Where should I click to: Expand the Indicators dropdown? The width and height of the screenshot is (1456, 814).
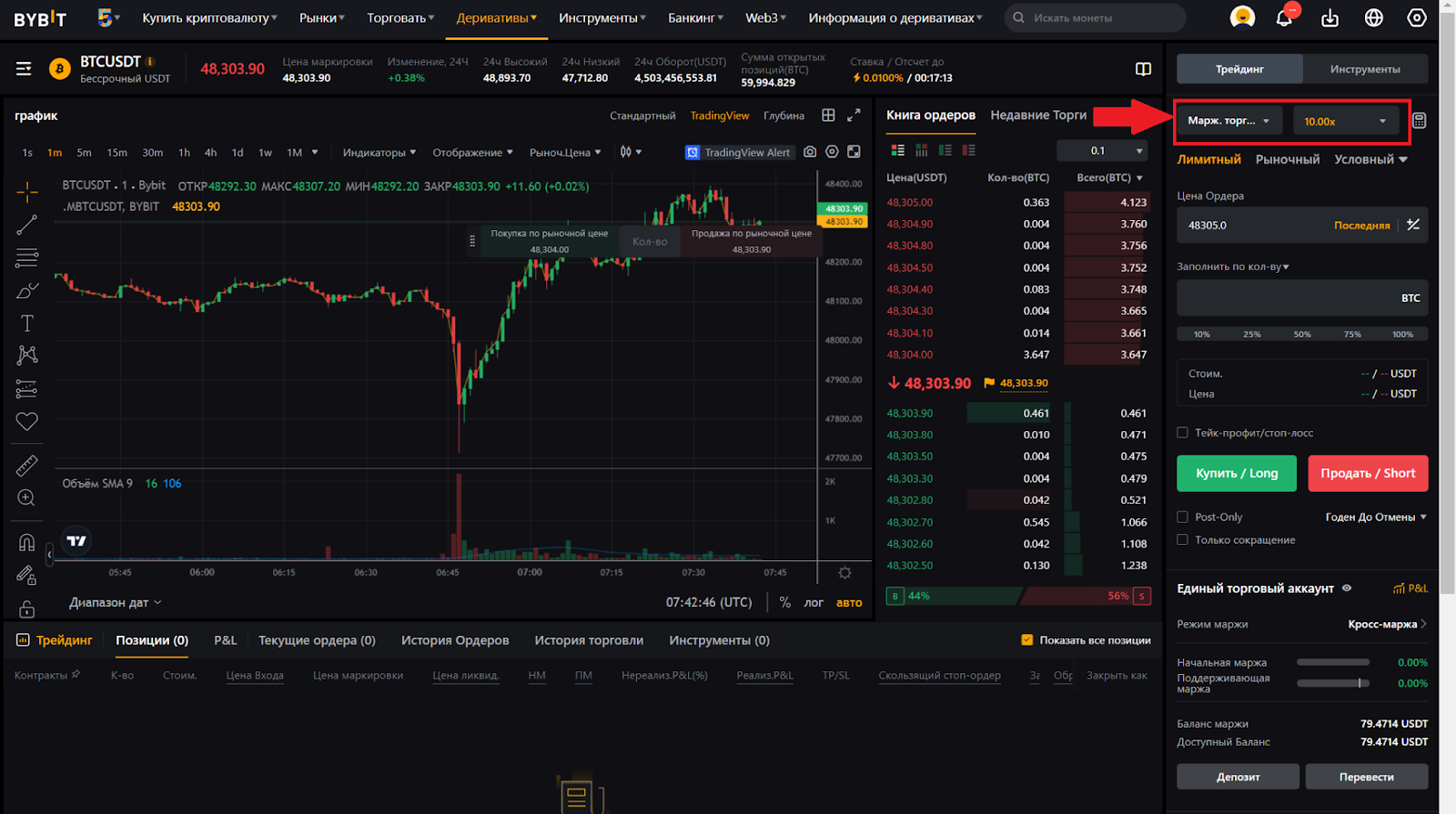click(379, 153)
